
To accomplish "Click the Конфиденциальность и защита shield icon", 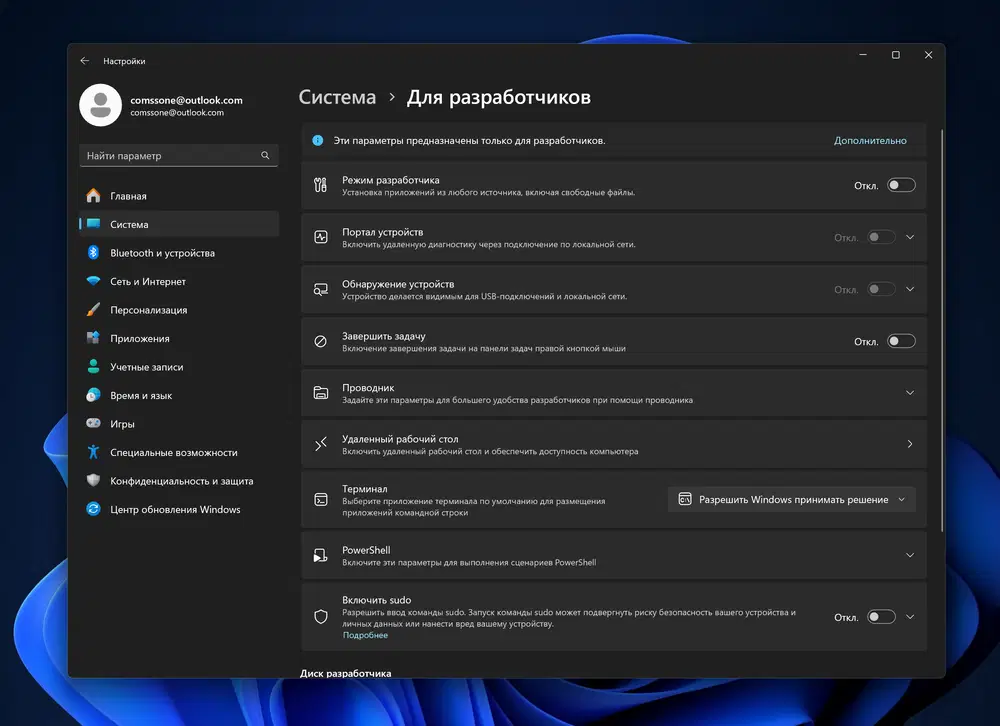I will pyautogui.click(x=93, y=480).
